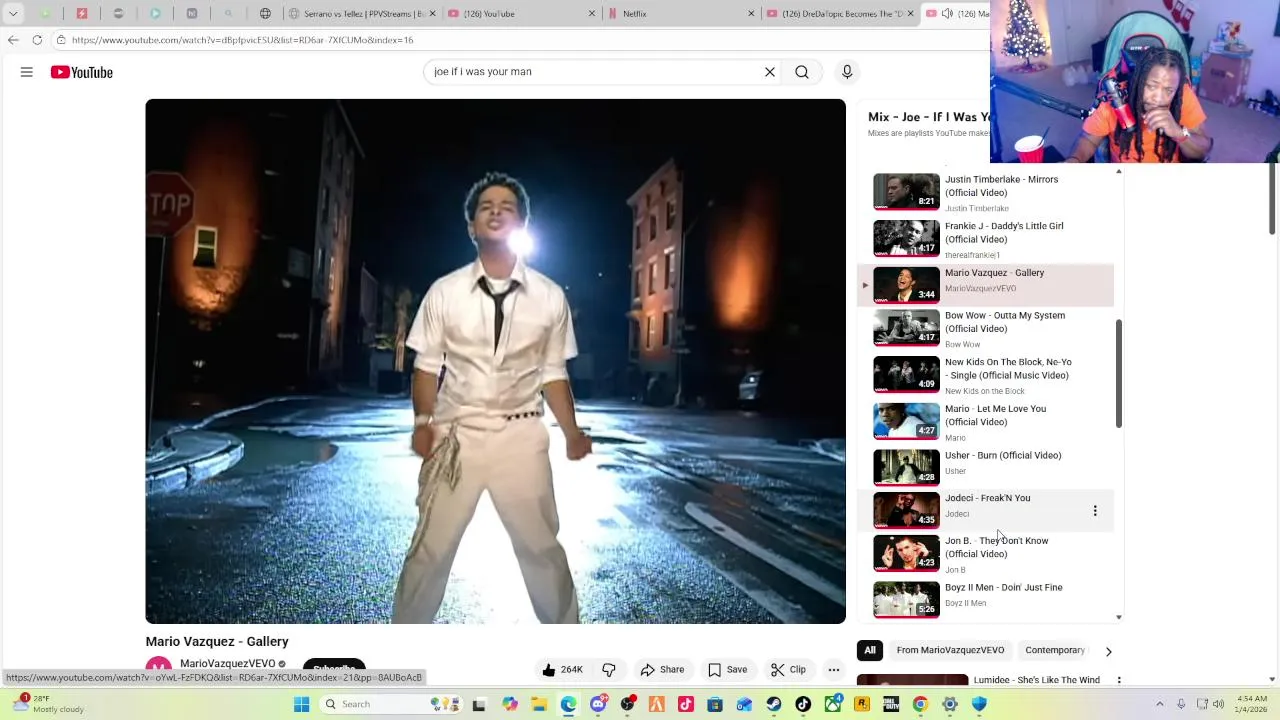Open the YouTube hamburger guide menu

[27, 72]
